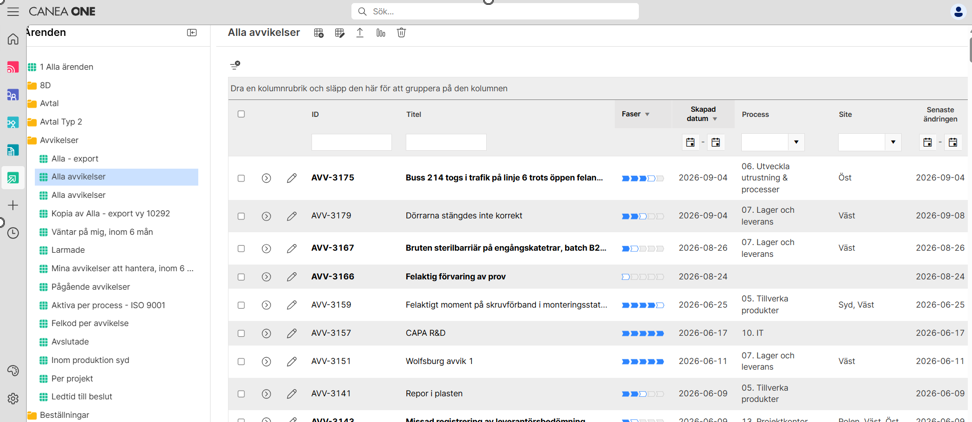Open the green cases module icon
972x422 pixels.
point(13,178)
